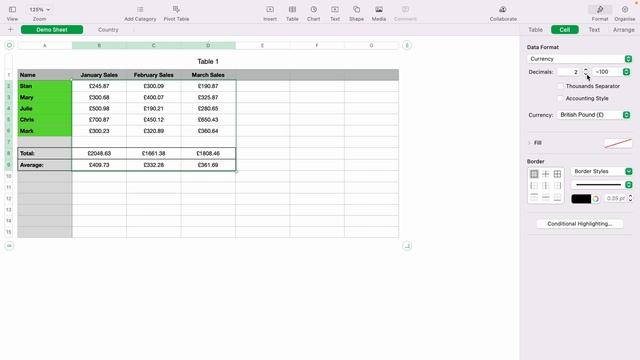Select the inner horizontal border icon
The height and width of the screenshot is (360, 640).
point(546,198)
